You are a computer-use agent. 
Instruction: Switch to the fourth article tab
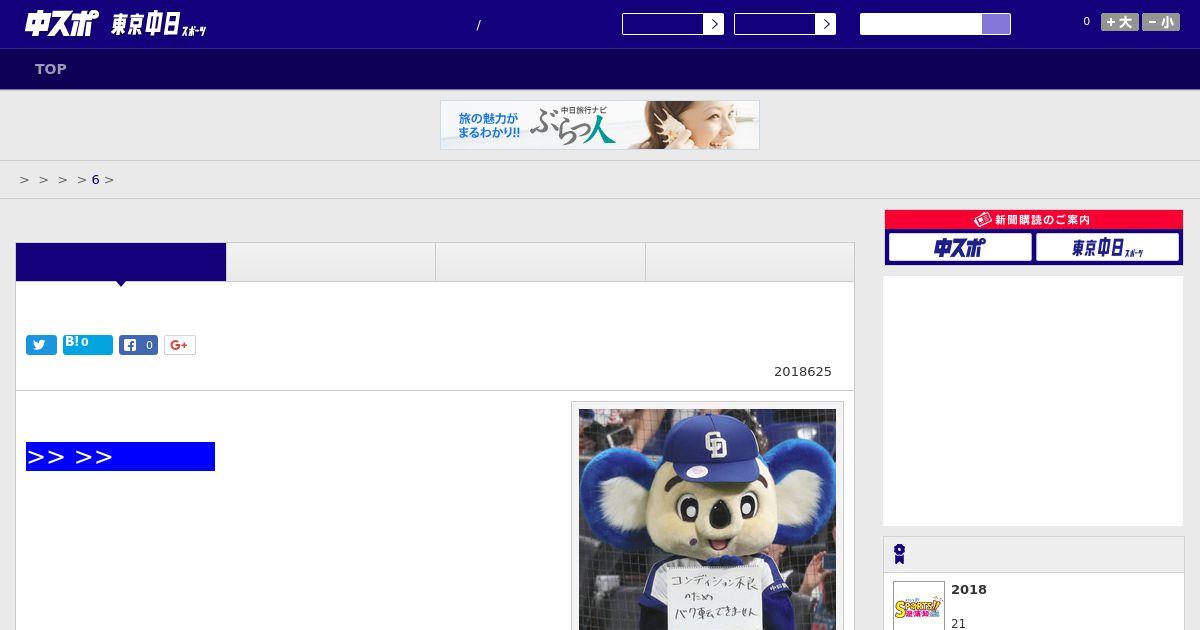pos(750,262)
